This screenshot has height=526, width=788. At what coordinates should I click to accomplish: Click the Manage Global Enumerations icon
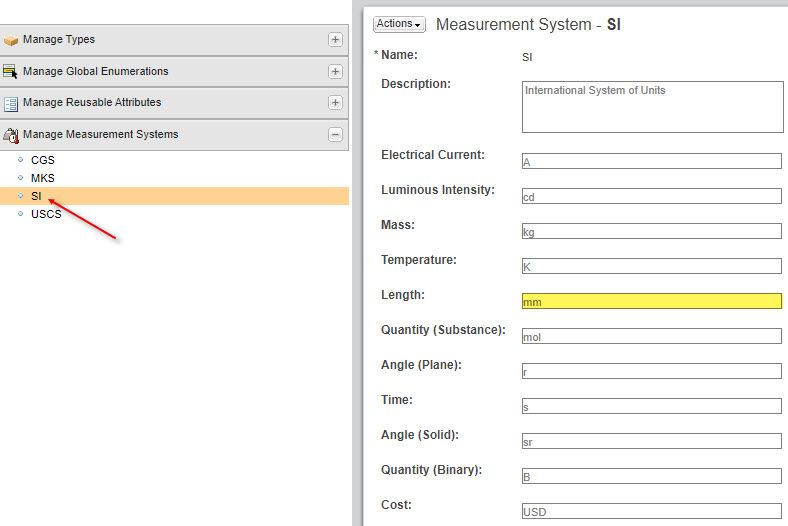click(x=11, y=71)
